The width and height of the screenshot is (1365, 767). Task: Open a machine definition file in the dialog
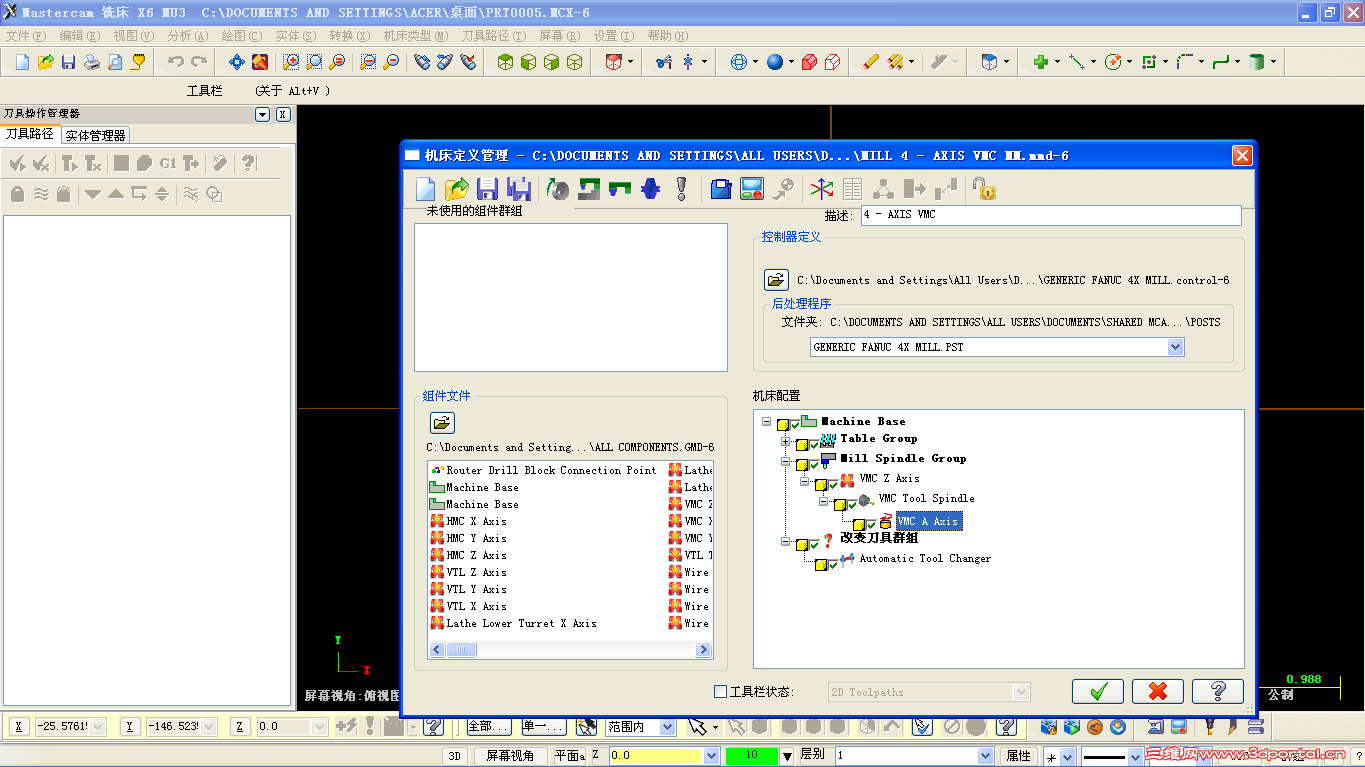point(457,189)
